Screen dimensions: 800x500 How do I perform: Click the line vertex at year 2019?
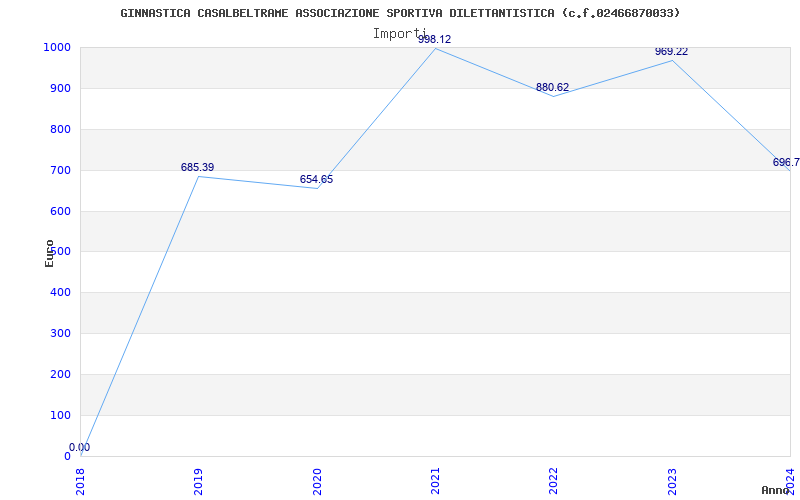click(198, 177)
